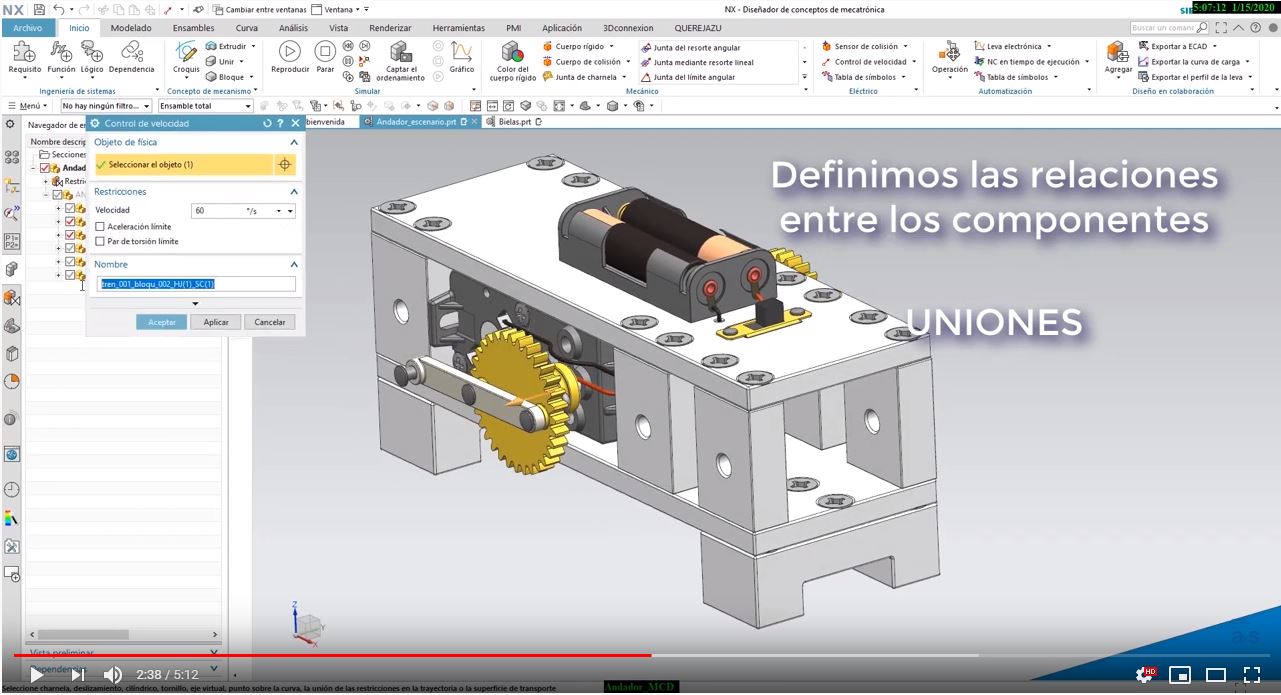Open the Andador_escenario.prt document tab

click(421, 122)
